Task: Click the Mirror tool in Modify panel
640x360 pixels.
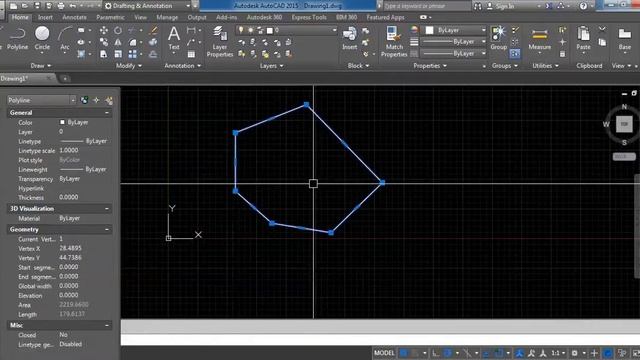Action: pyautogui.click(x=118, y=42)
